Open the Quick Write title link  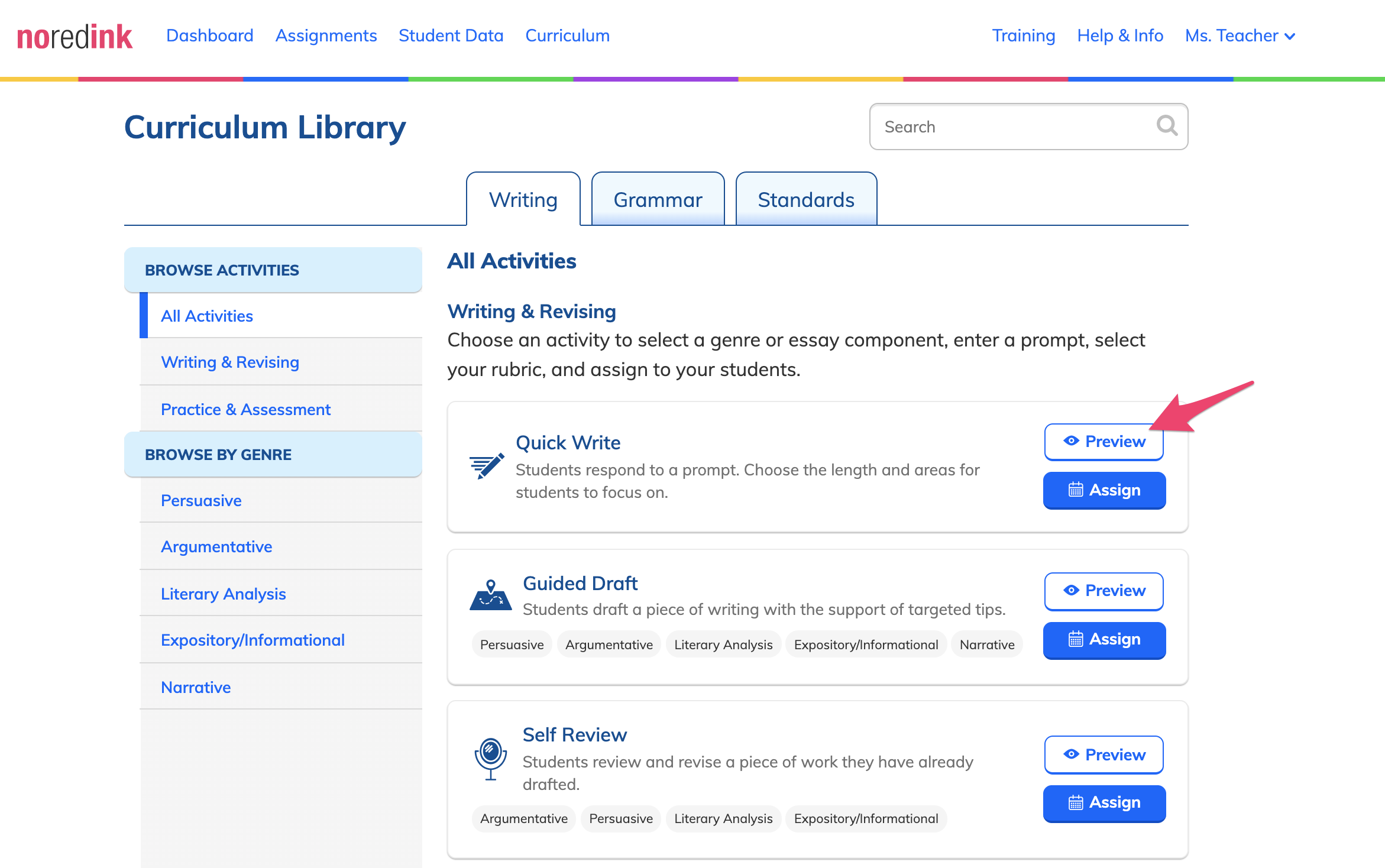(x=568, y=442)
